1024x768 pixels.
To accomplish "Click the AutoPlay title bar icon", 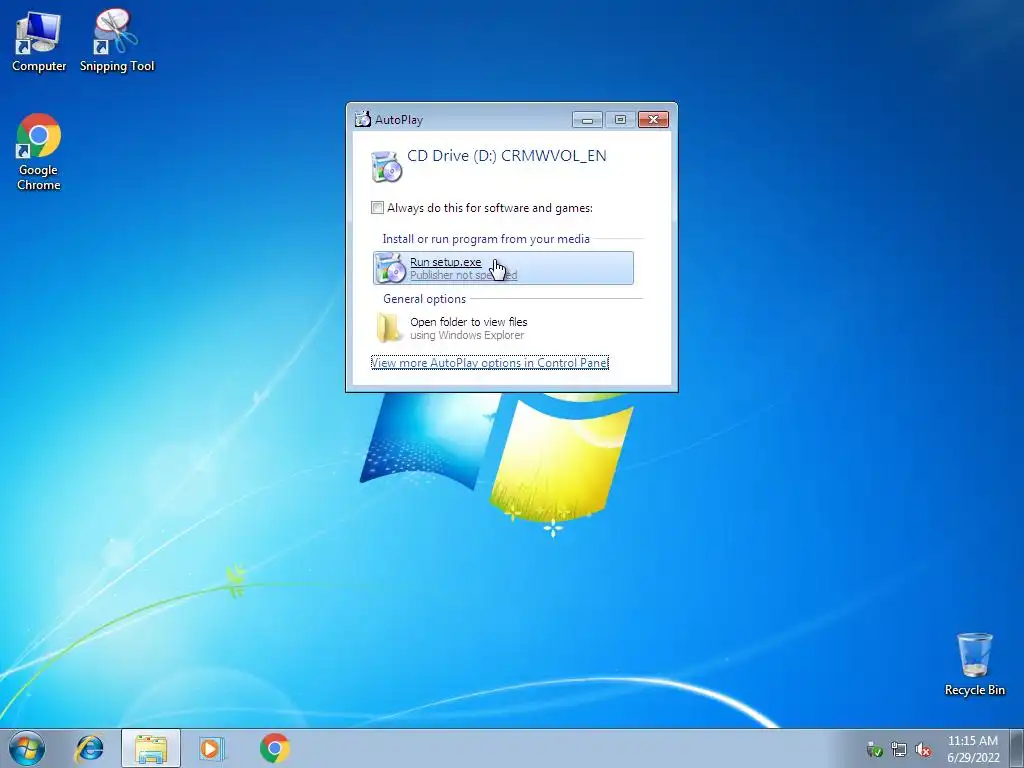I will coord(362,119).
